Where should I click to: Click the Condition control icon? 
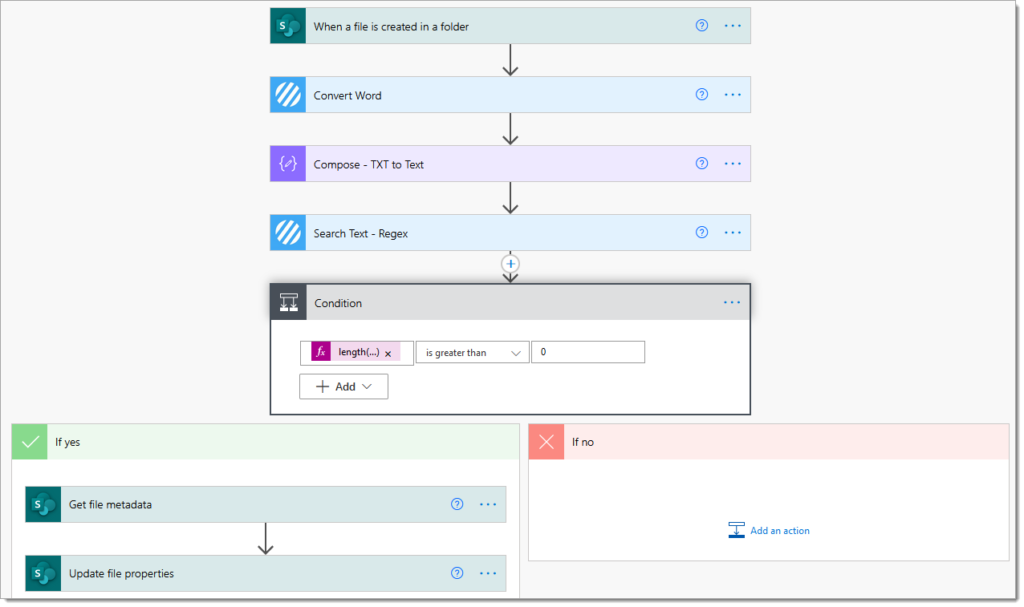point(289,303)
